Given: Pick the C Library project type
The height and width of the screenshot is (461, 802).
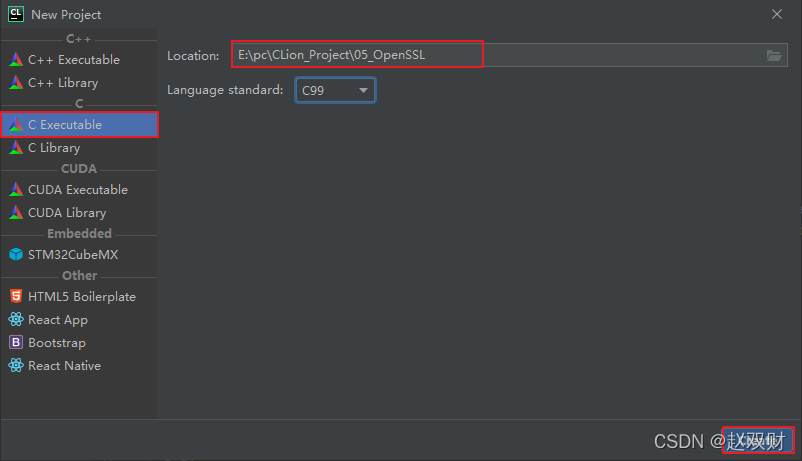Looking at the screenshot, I should click(x=79, y=148).
